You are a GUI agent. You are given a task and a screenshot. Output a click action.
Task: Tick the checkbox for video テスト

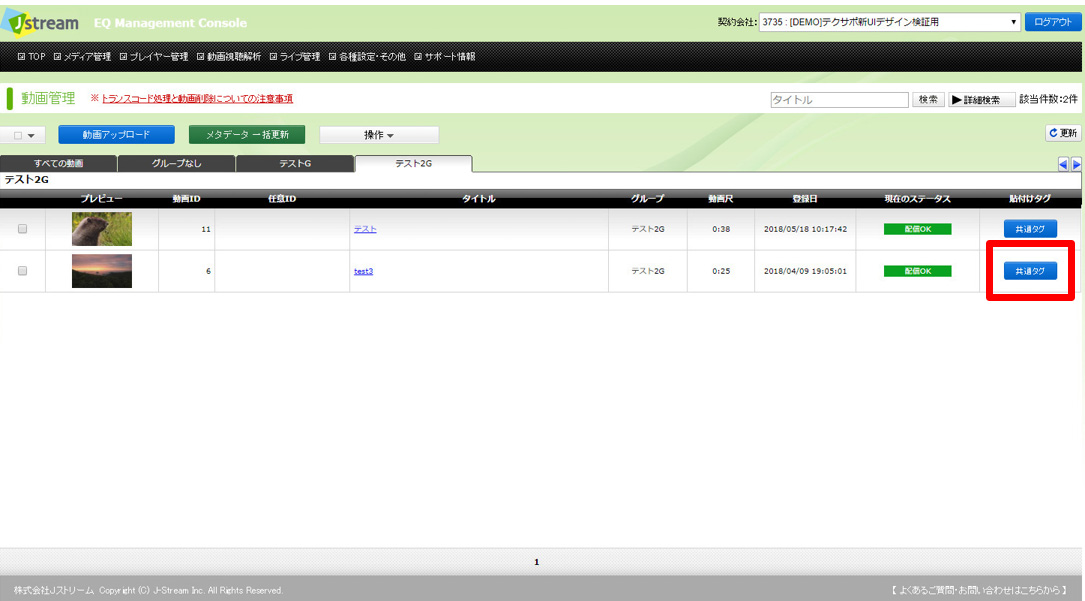23,229
